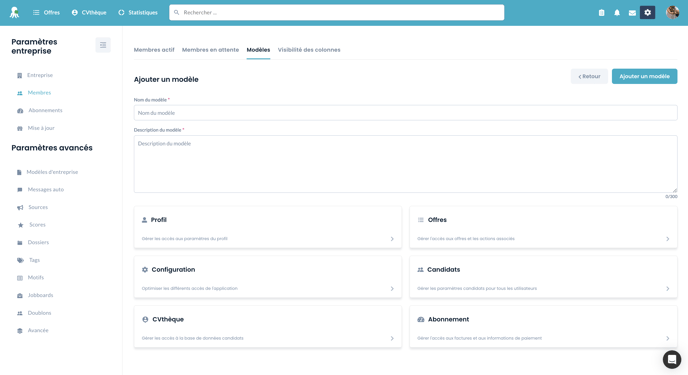Click the Mise à jour gift icon
688x375 pixels.
coord(20,129)
